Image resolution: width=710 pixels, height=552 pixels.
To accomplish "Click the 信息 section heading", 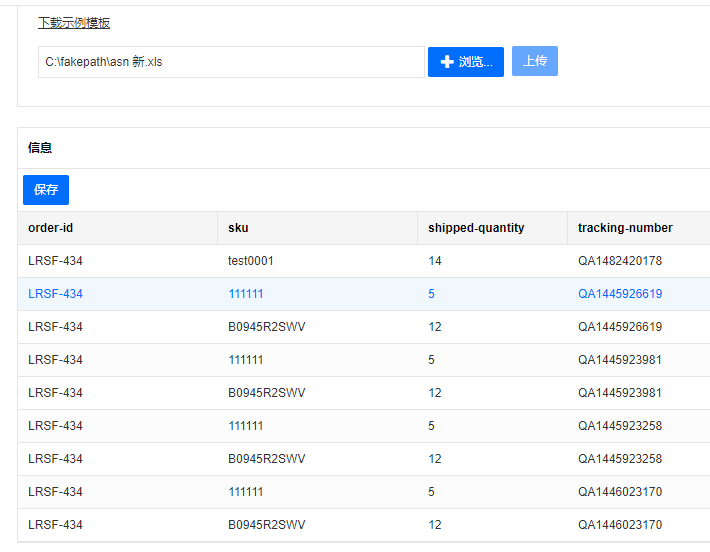I will click(40, 148).
